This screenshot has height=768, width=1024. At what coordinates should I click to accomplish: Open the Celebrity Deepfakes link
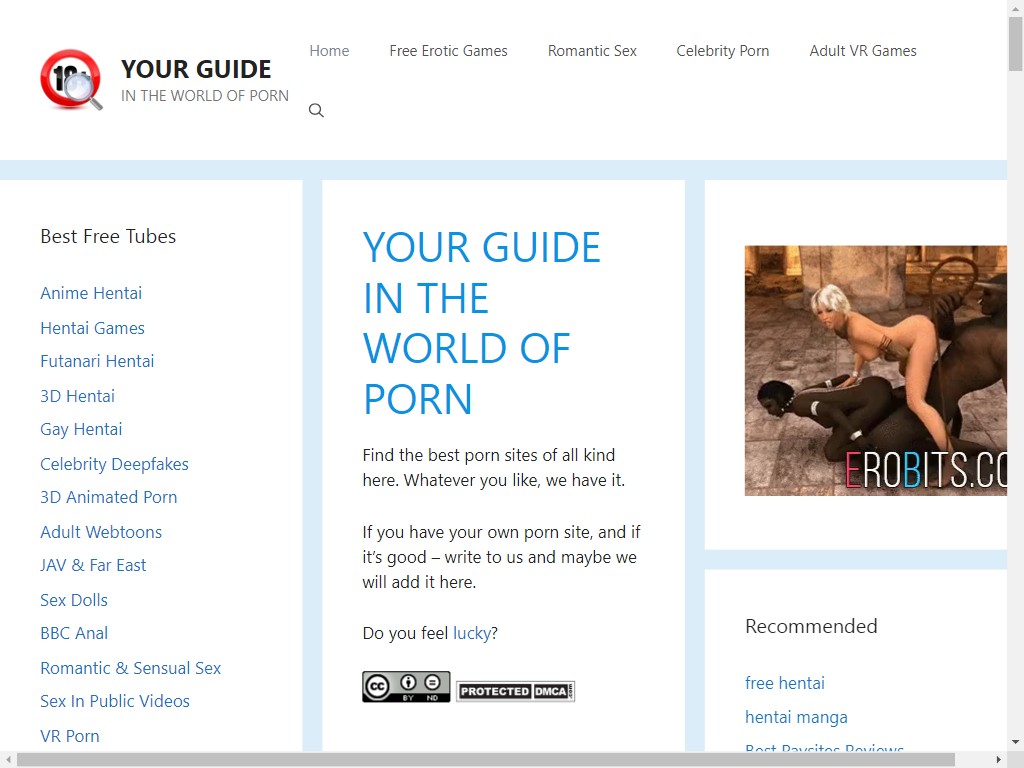114,464
